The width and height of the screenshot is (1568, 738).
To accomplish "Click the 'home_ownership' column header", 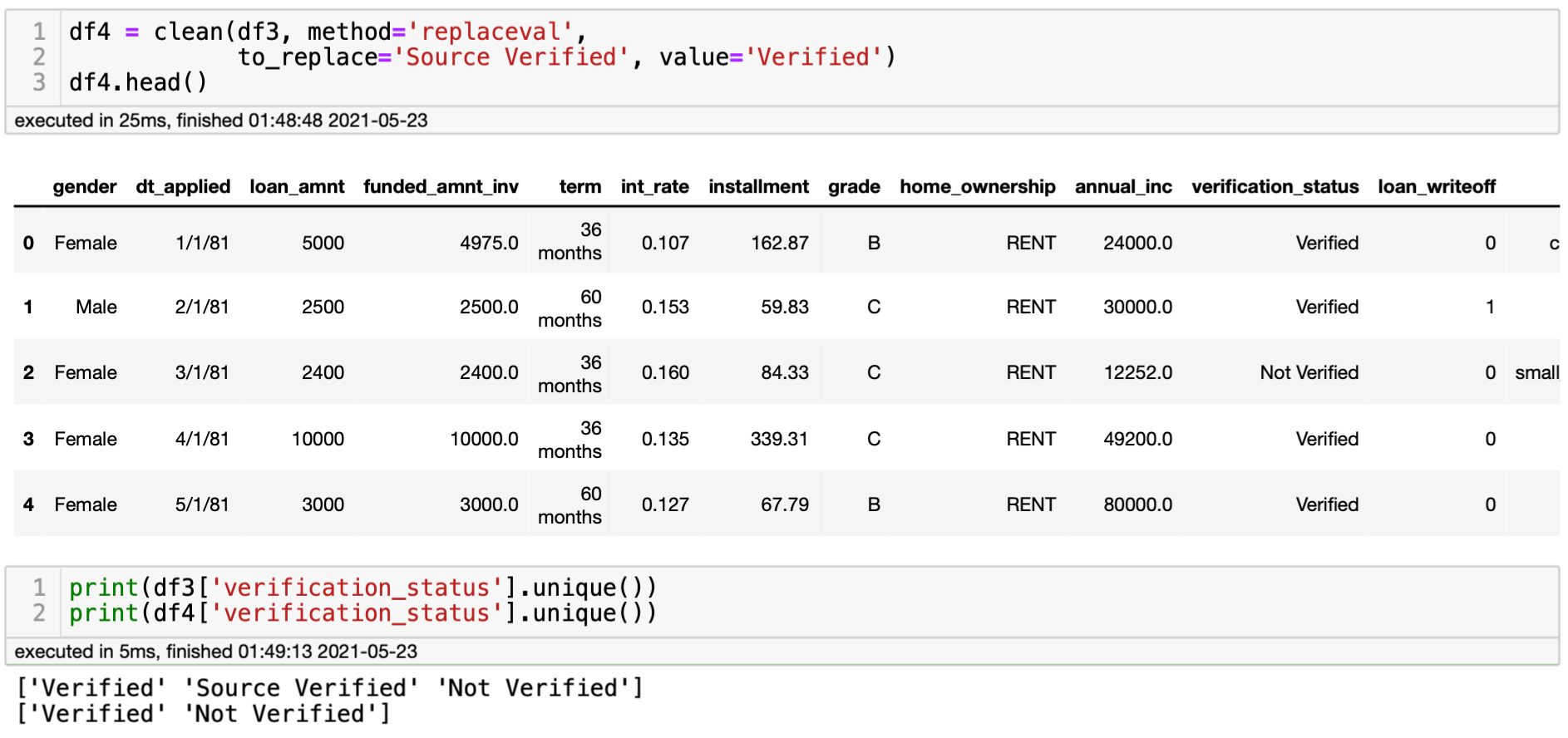I will [977, 187].
